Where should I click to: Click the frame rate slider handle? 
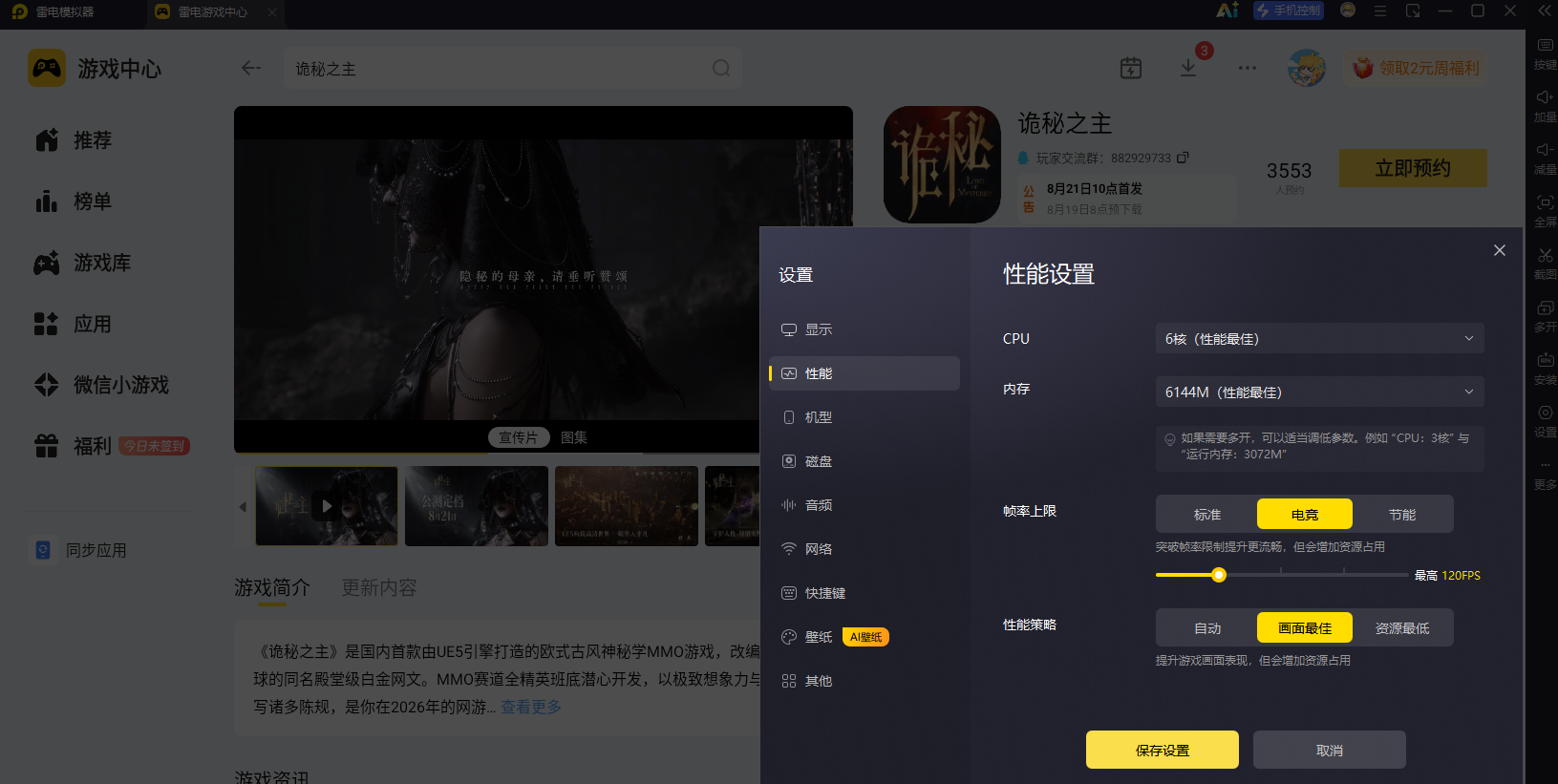click(x=1219, y=575)
